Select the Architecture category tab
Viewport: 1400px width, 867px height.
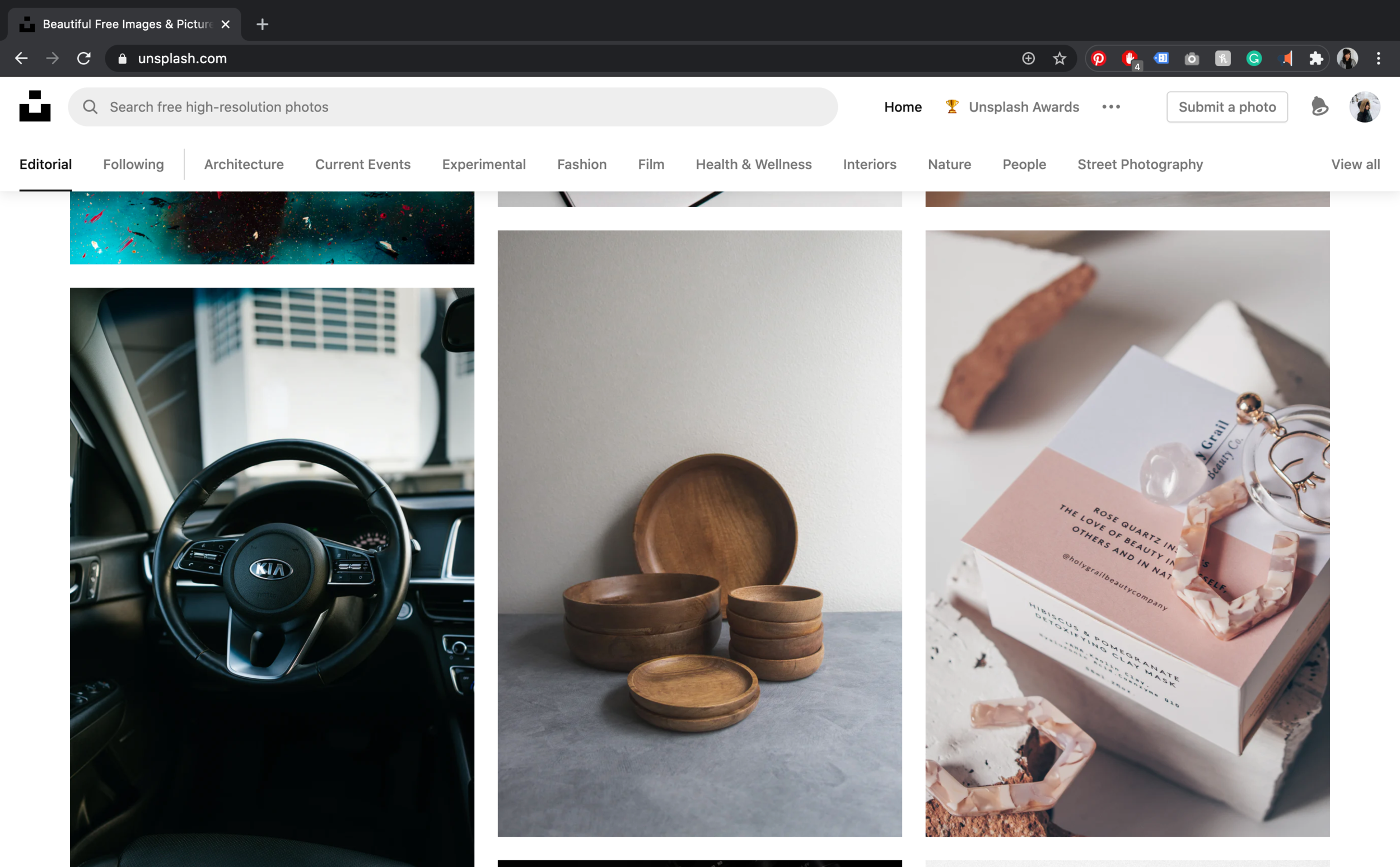coord(244,165)
